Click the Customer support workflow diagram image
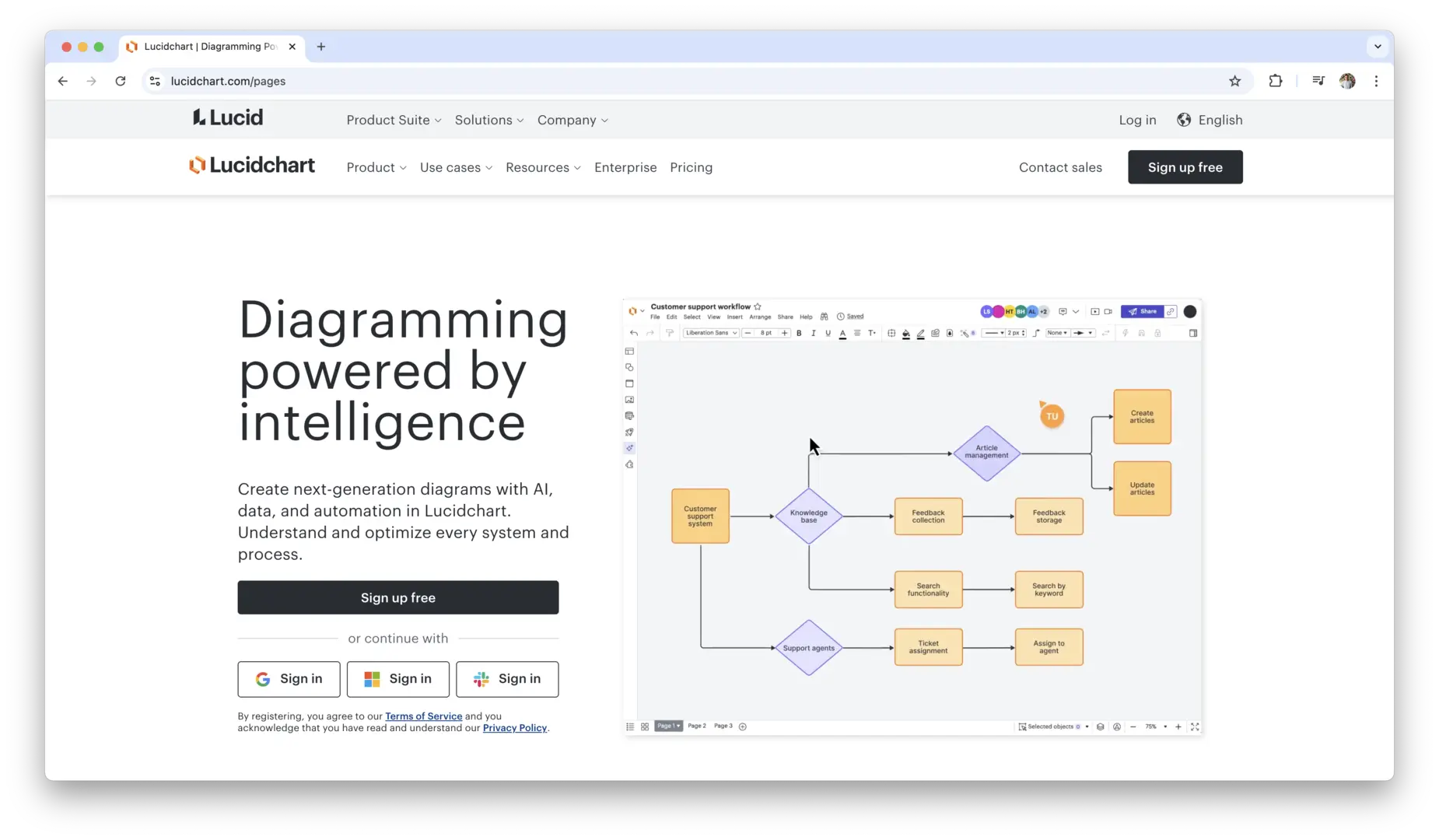The image size is (1439, 840). click(x=912, y=517)
